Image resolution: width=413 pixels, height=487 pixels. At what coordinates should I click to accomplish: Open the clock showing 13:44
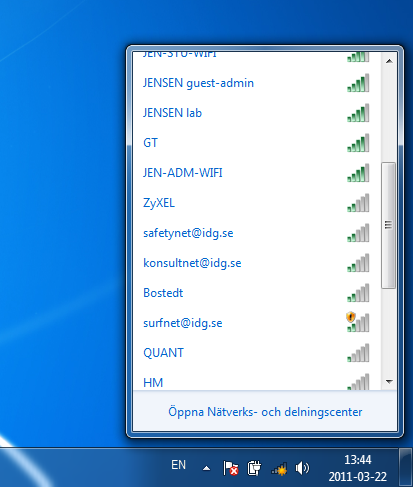click(358, 468)
